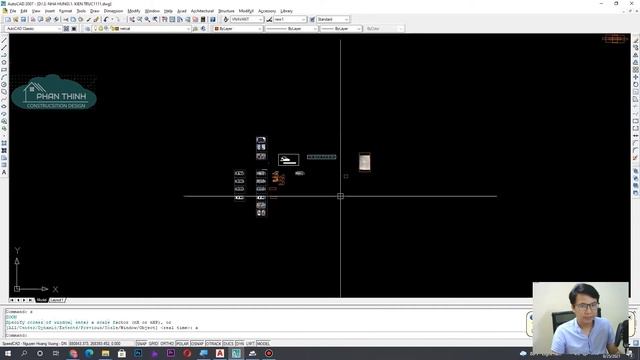The image size is (640, 360).
Task: Switch to the Layout1 tab
Action: (57, 300)
